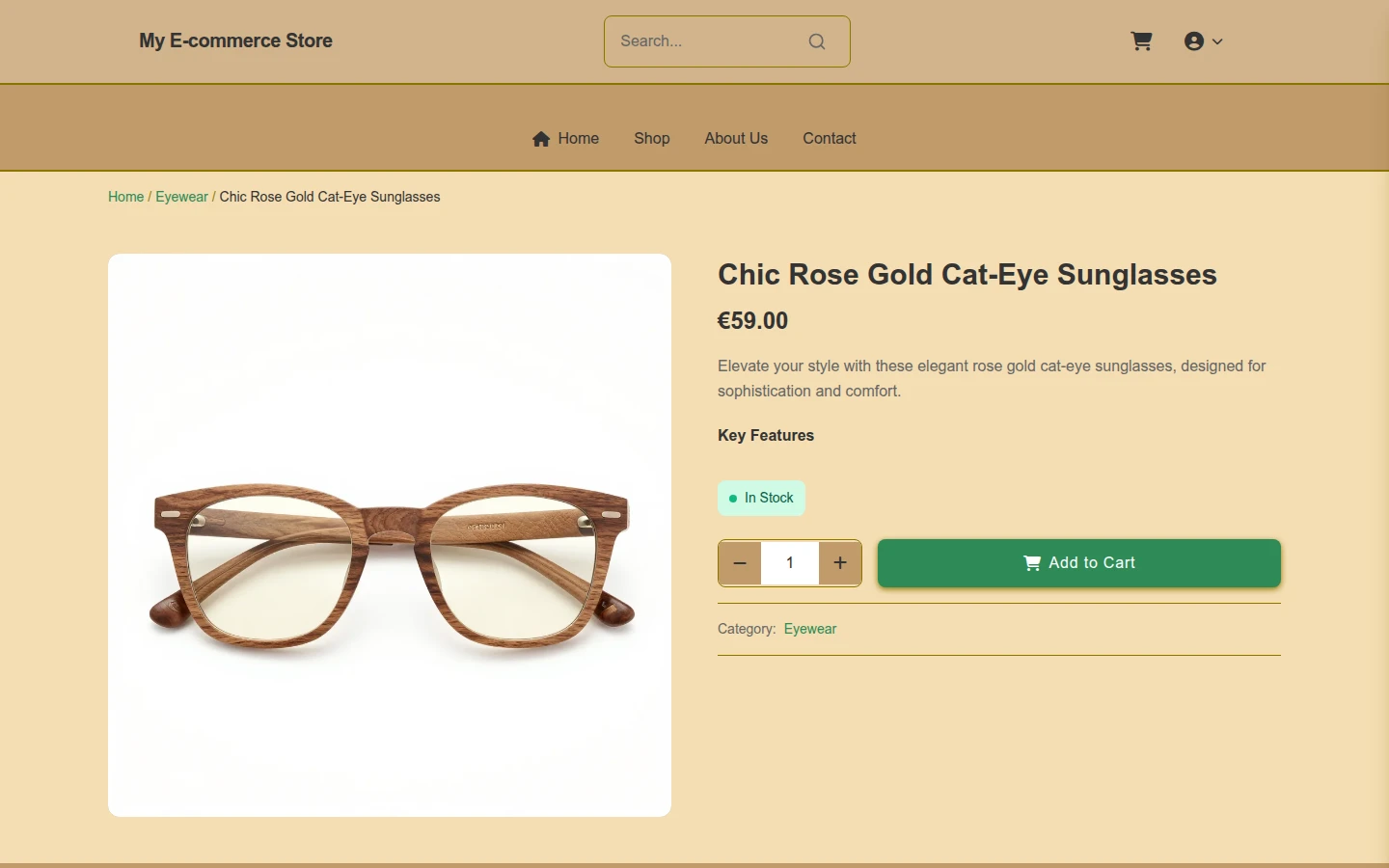Click the product title heading

pyautogui.click(x=967, y=275)
